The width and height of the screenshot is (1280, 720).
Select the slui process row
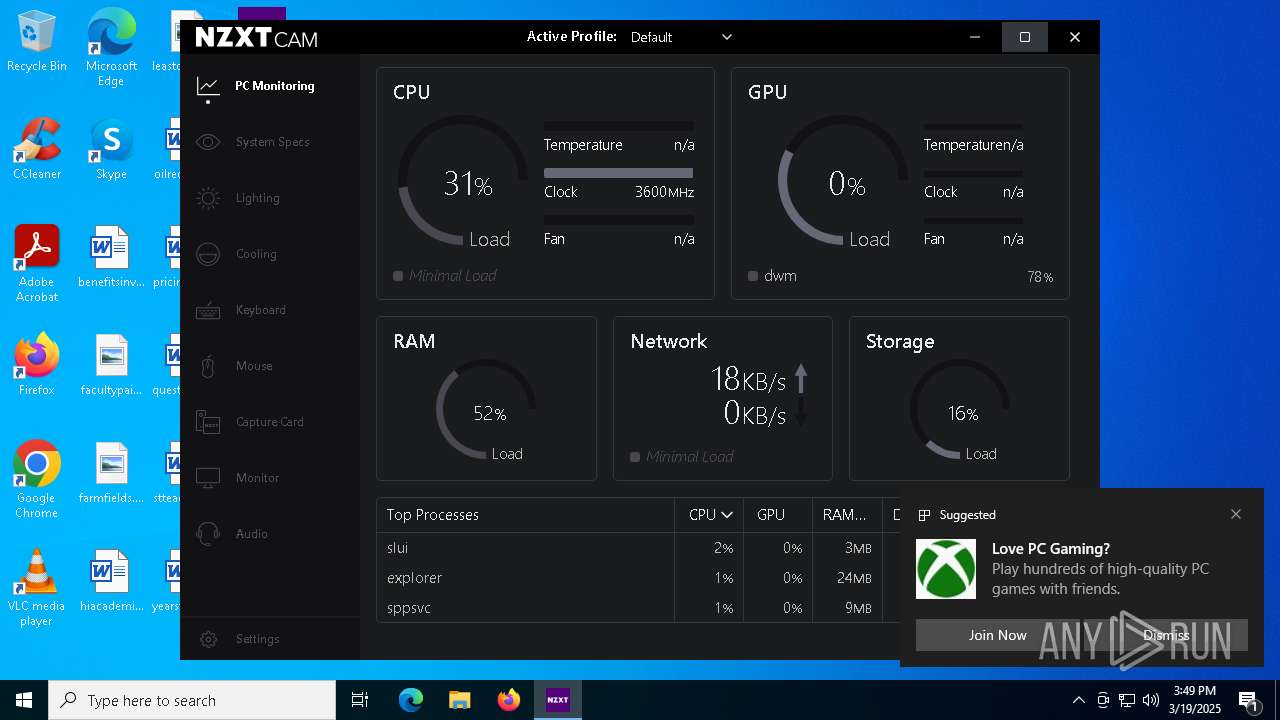pyautogui.click(x=638, y=548)
